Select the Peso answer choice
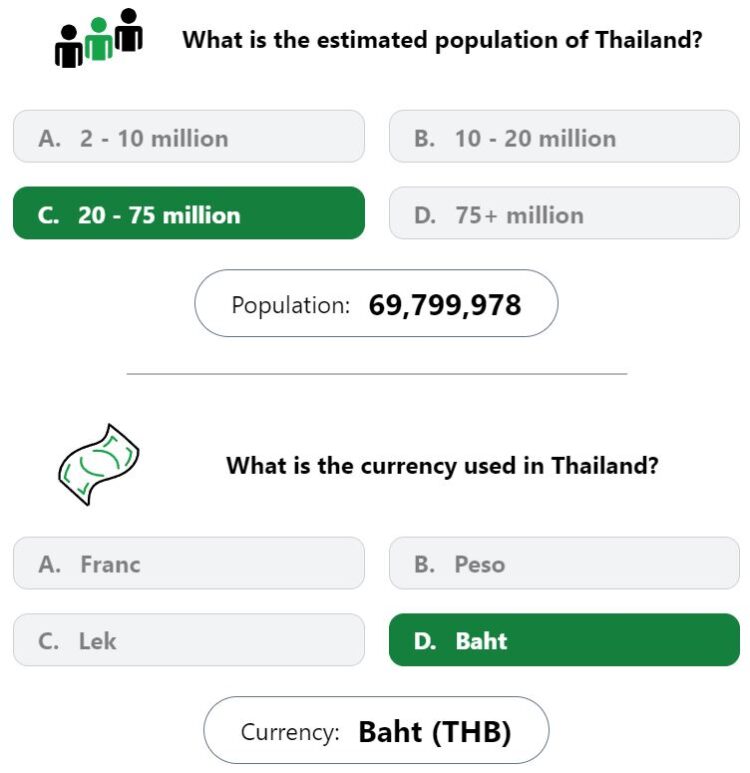Image resolution: width=750 pixels, height=773 pixels. (564, 563)
